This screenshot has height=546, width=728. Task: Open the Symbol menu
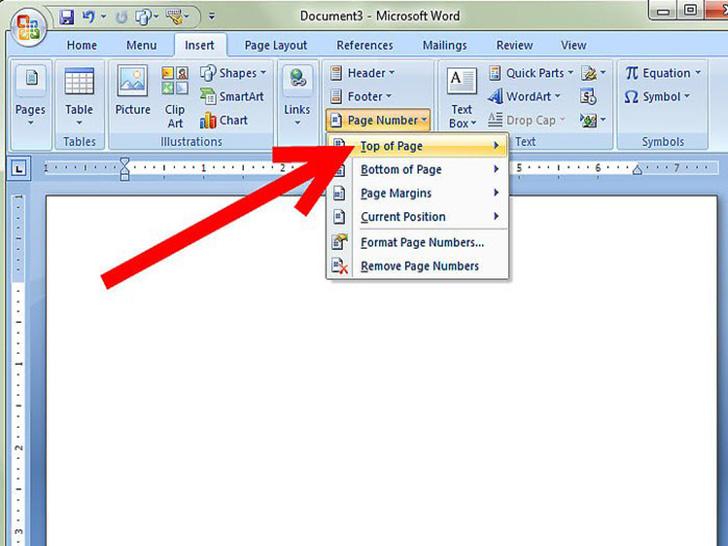click(x=657, y=97)
